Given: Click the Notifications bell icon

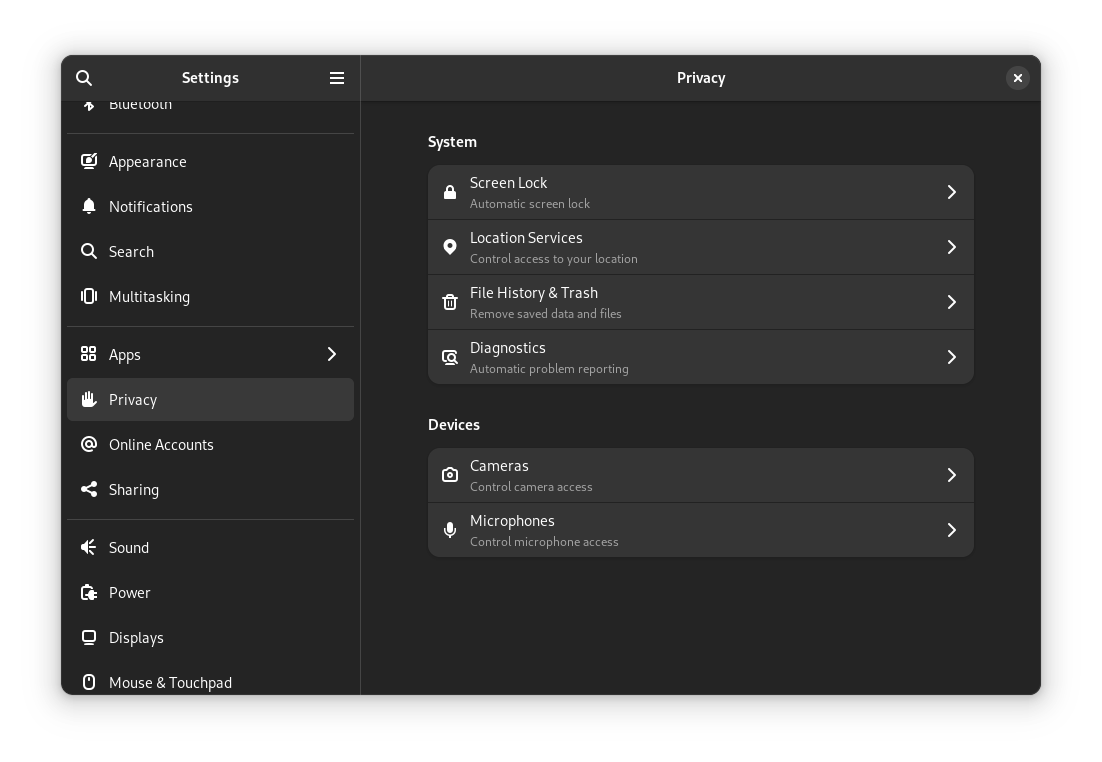Looking at the screenshot, I should [89, 206].
